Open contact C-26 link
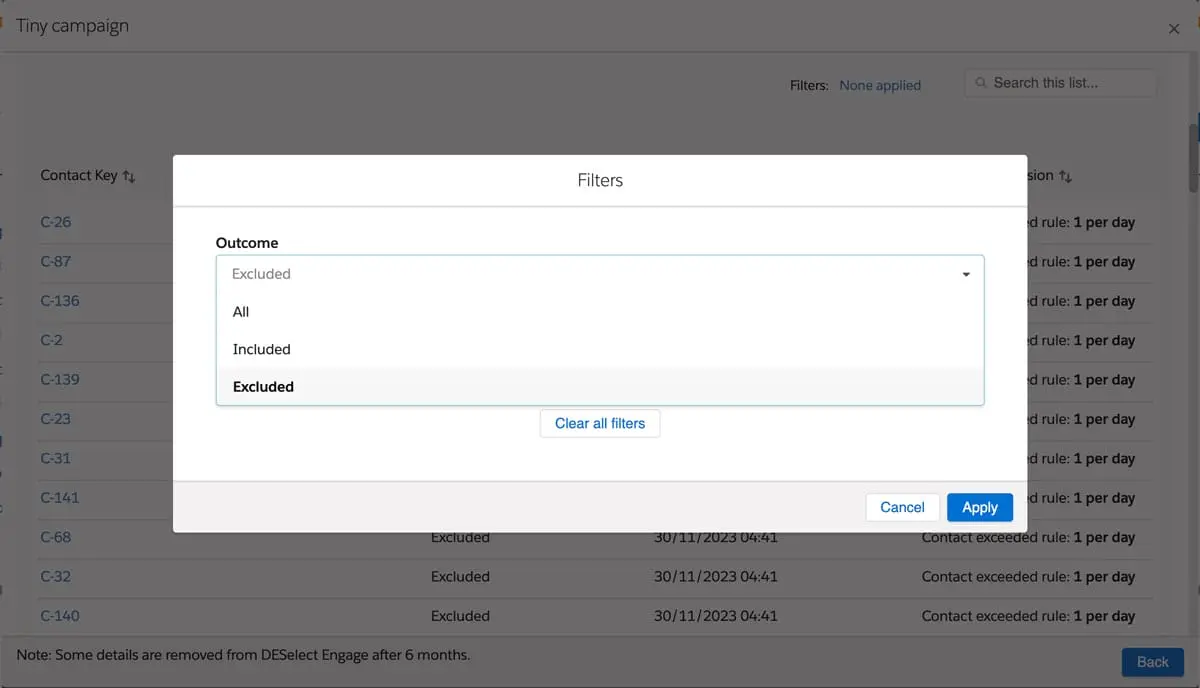The image size is (1200, 688). click(x=56, y=222)
